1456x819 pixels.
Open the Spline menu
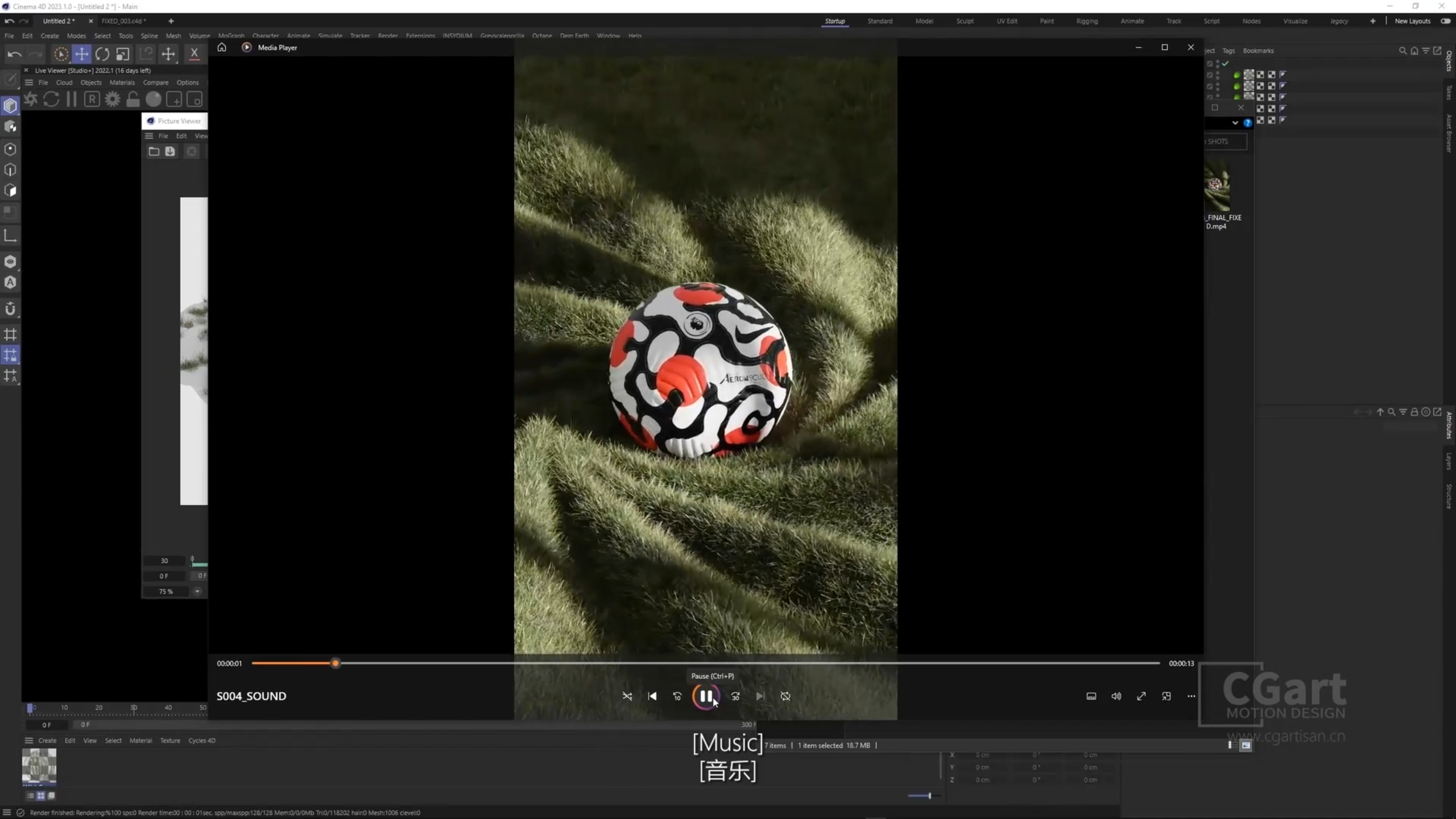pos(149,35)
